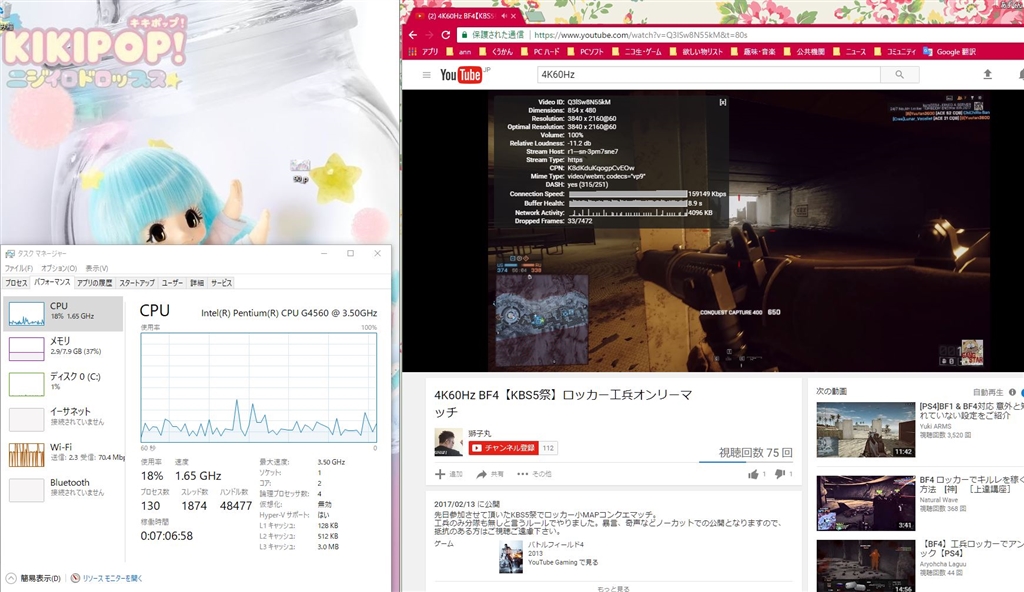
Task: Open the 11:42 PS4 BF1 video thumbnail
Action: coord(865,429)
